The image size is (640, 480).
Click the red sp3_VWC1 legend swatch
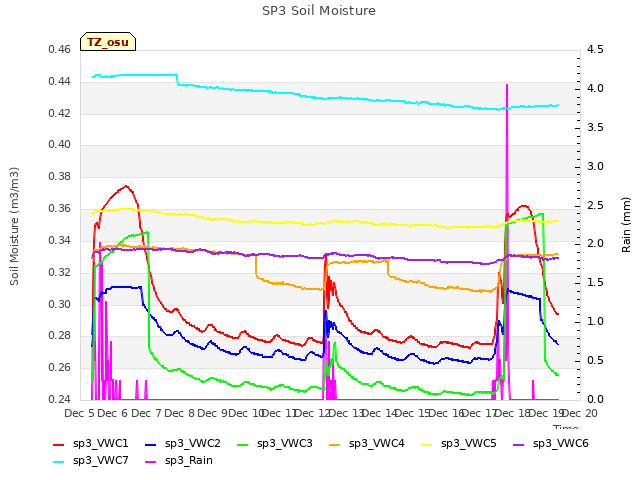[x=59, y=444]
